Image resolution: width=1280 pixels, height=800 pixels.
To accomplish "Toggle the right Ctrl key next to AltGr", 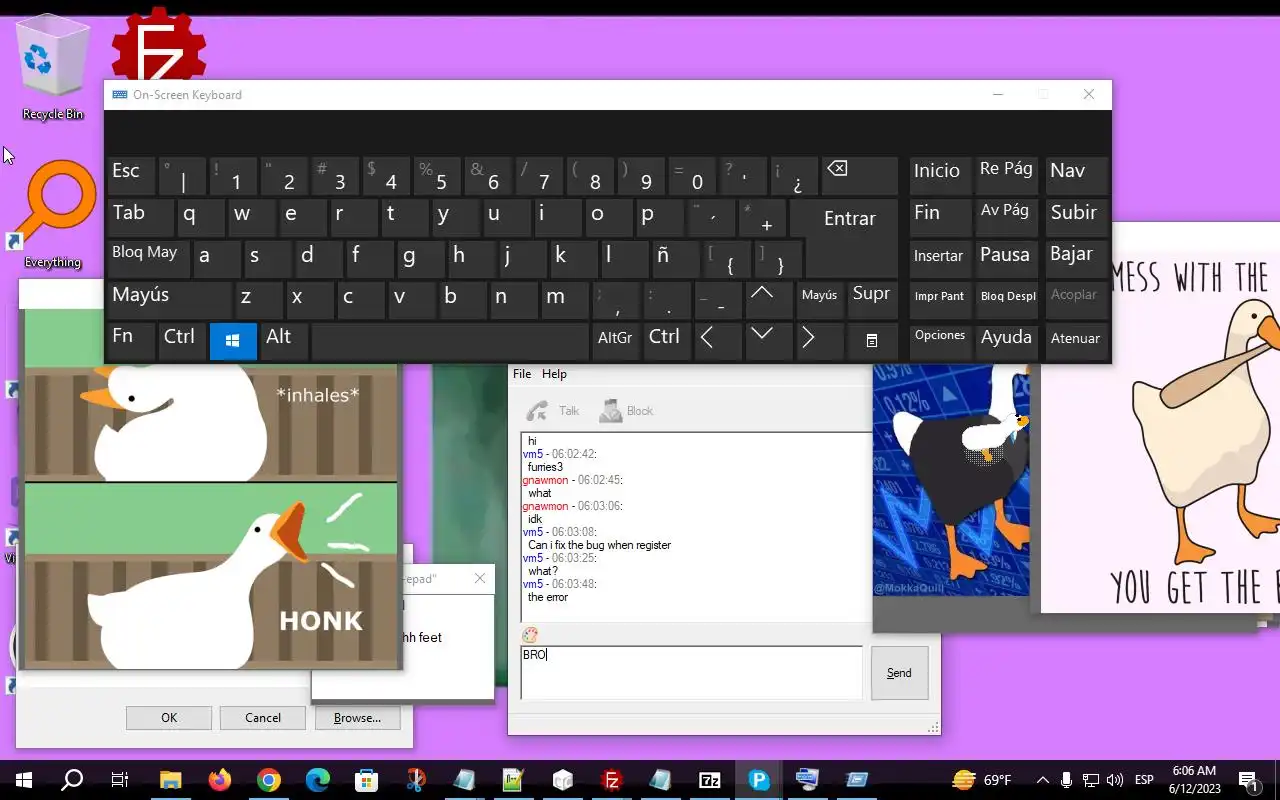I will [667, 340].
